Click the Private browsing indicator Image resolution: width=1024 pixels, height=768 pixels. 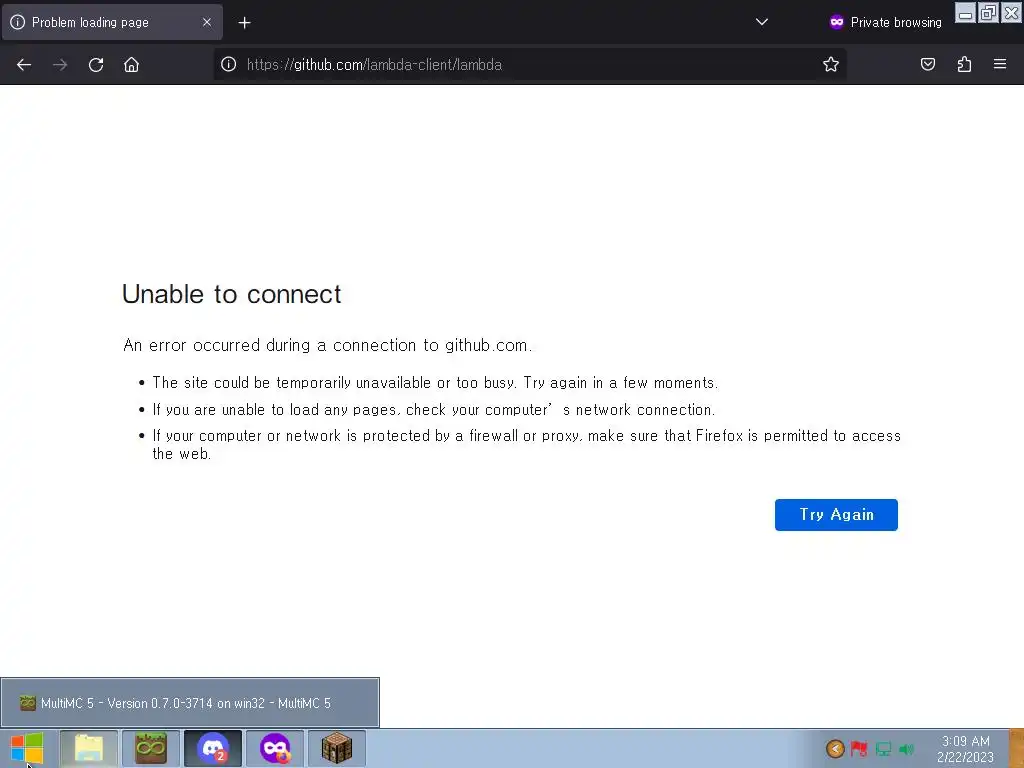(x=886, y=22)
